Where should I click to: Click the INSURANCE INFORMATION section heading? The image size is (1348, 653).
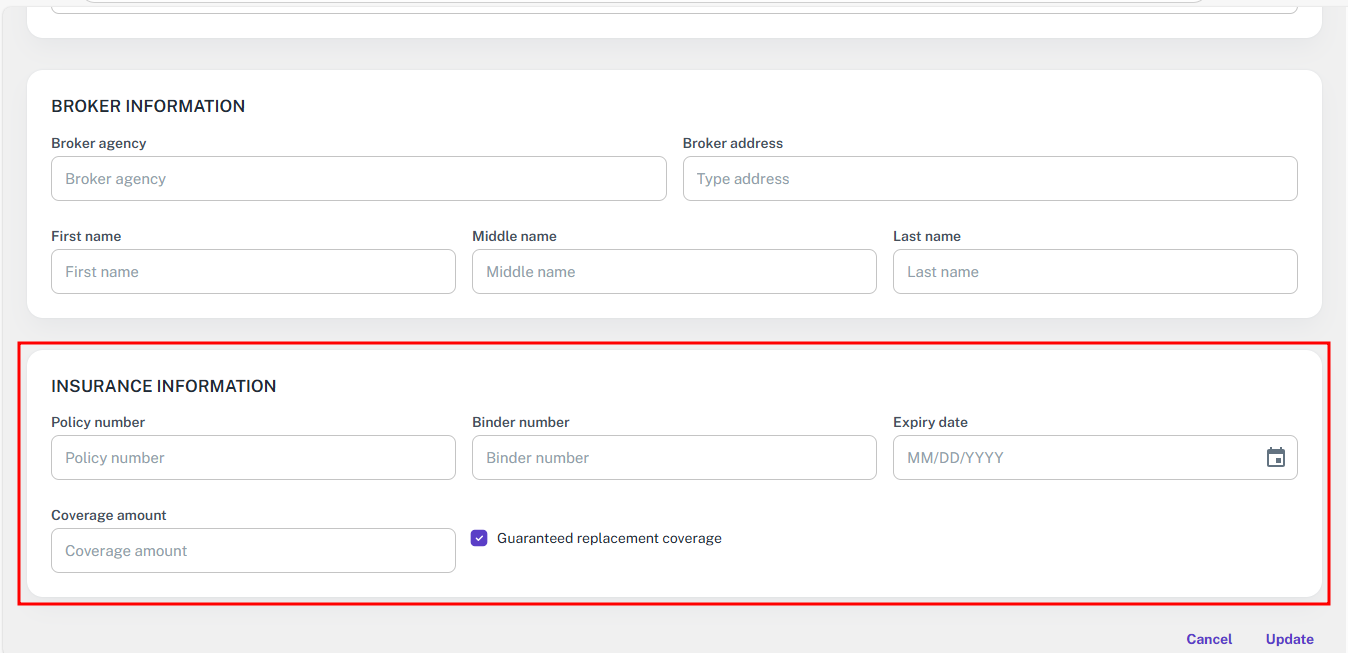tap(164, 386)
